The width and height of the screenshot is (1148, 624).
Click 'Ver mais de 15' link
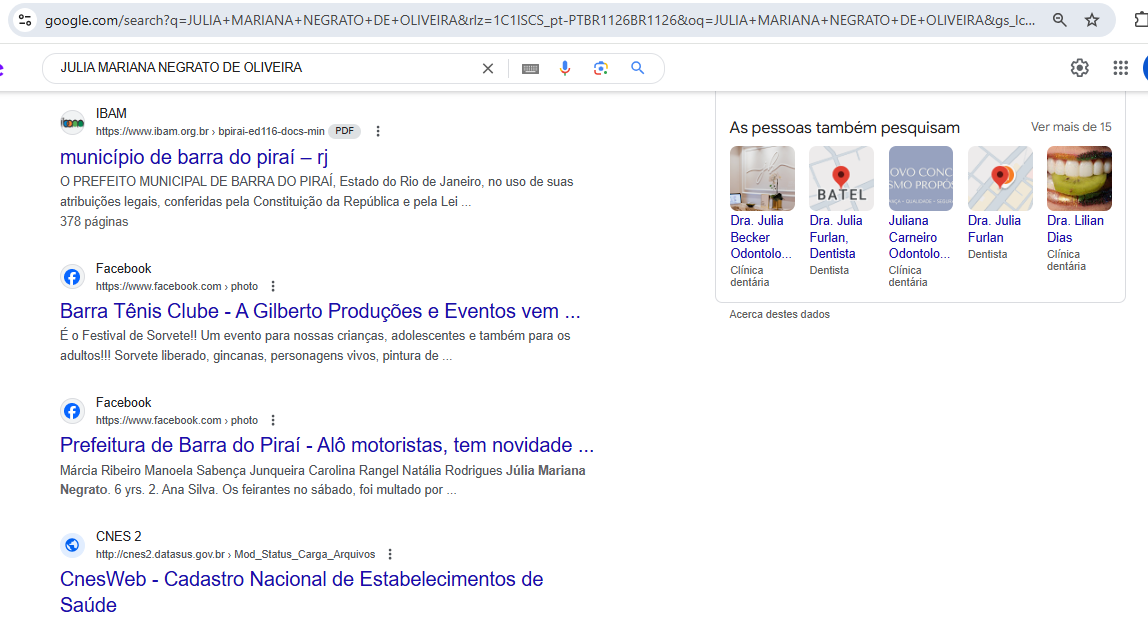pyautogui.click(x=1071, y=127)
